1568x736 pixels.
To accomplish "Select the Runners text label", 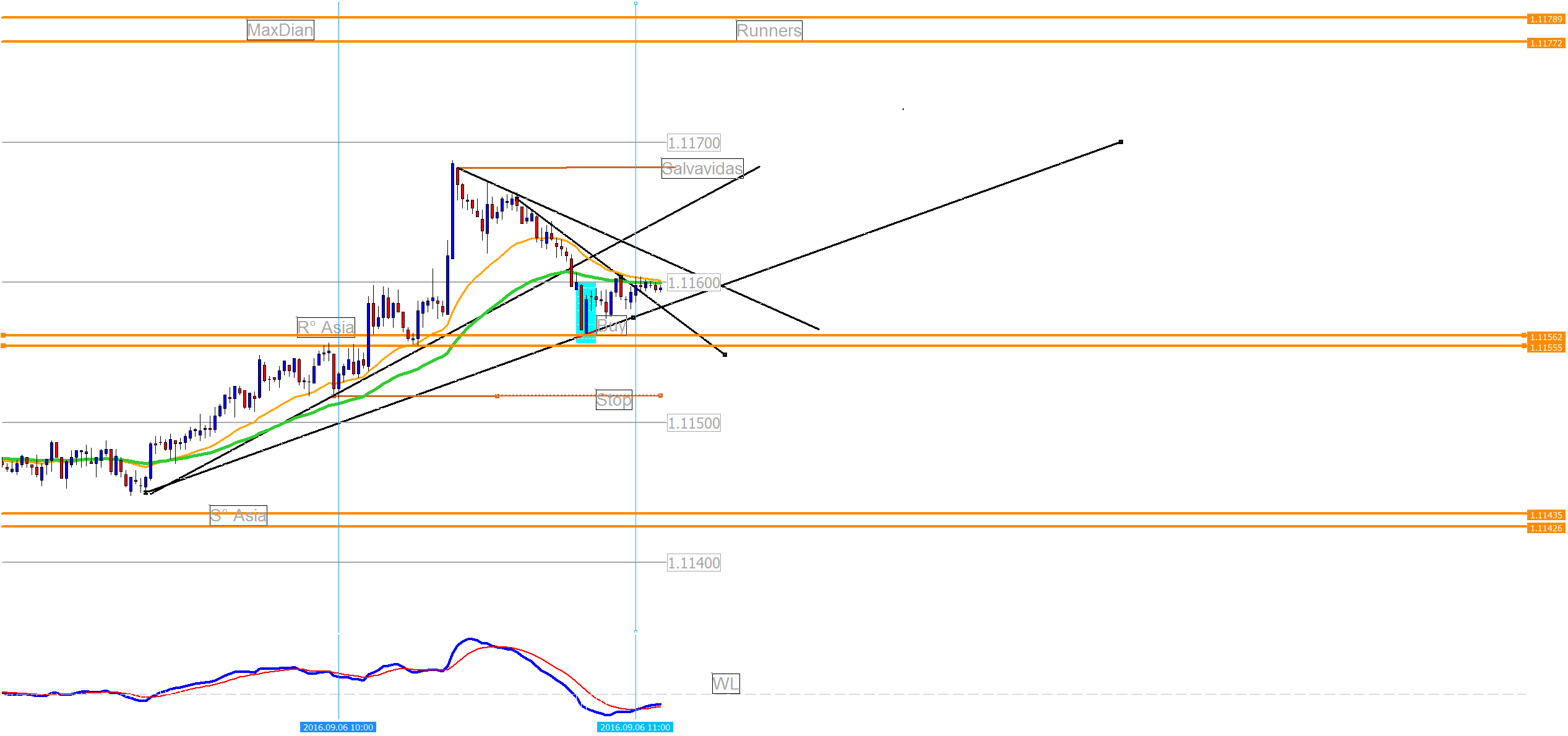I will 769,31.
